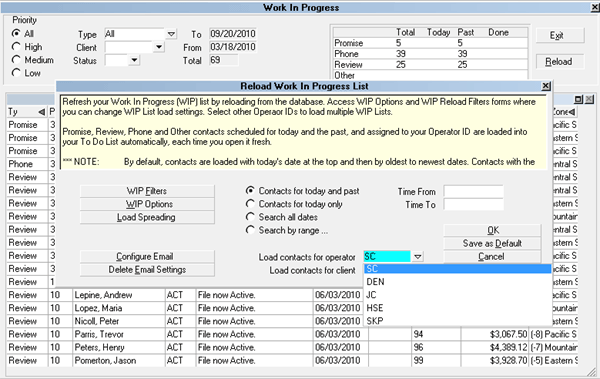The width and height of the screenshot is (600, 379).
Task: Choose Search all dates radio button
Action: [250, 217]
